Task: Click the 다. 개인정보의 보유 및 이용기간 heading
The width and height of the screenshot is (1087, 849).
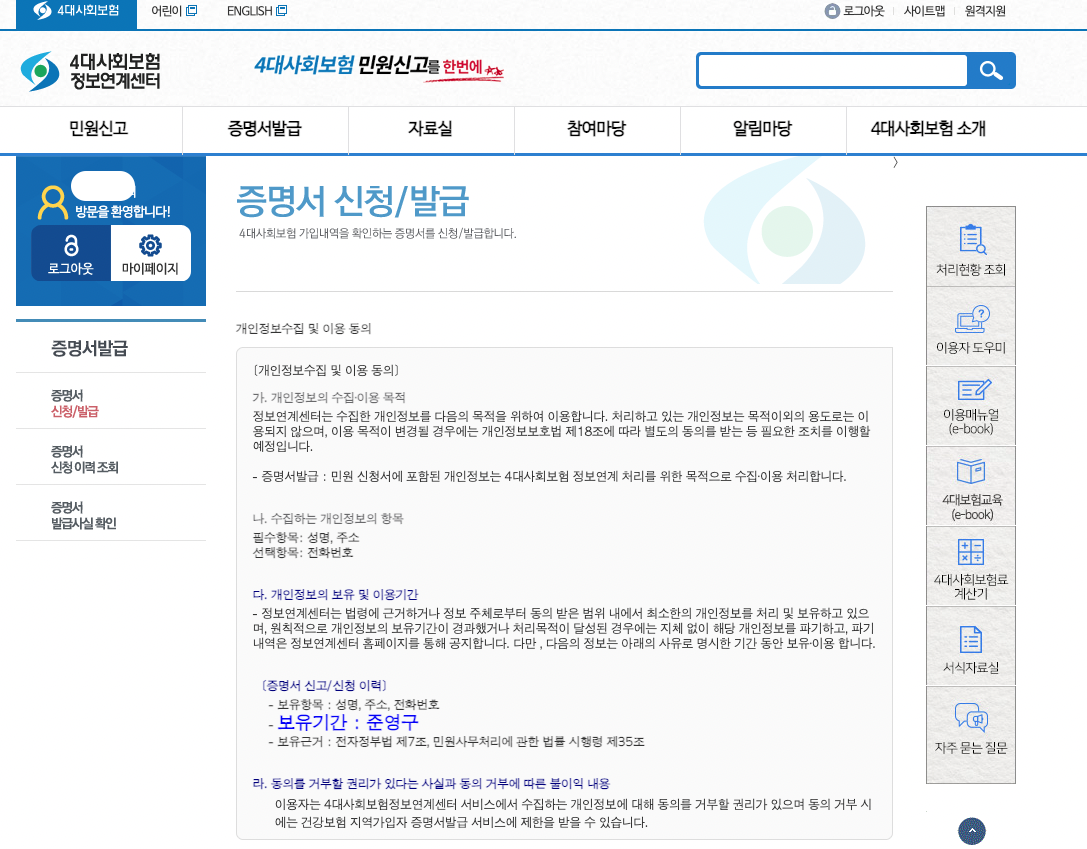Action: [336, 595]
